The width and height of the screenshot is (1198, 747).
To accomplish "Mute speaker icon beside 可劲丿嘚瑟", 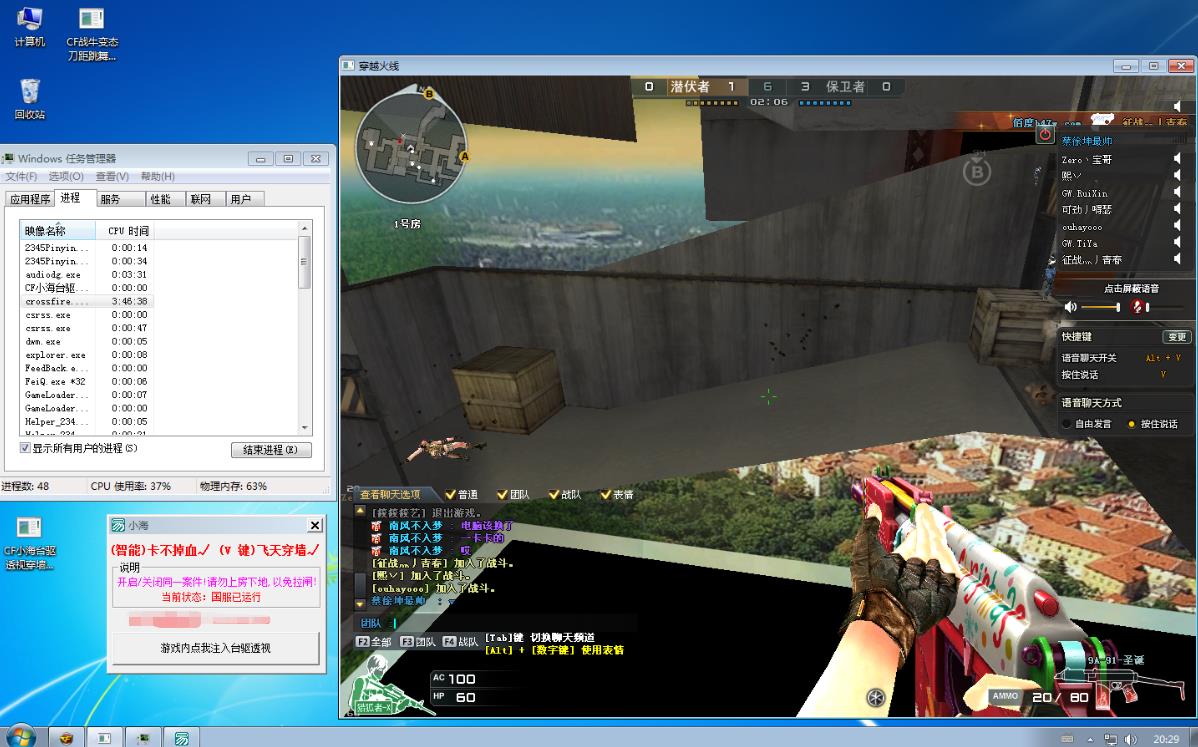I will pyautogui.click(x=1177, y=209).
